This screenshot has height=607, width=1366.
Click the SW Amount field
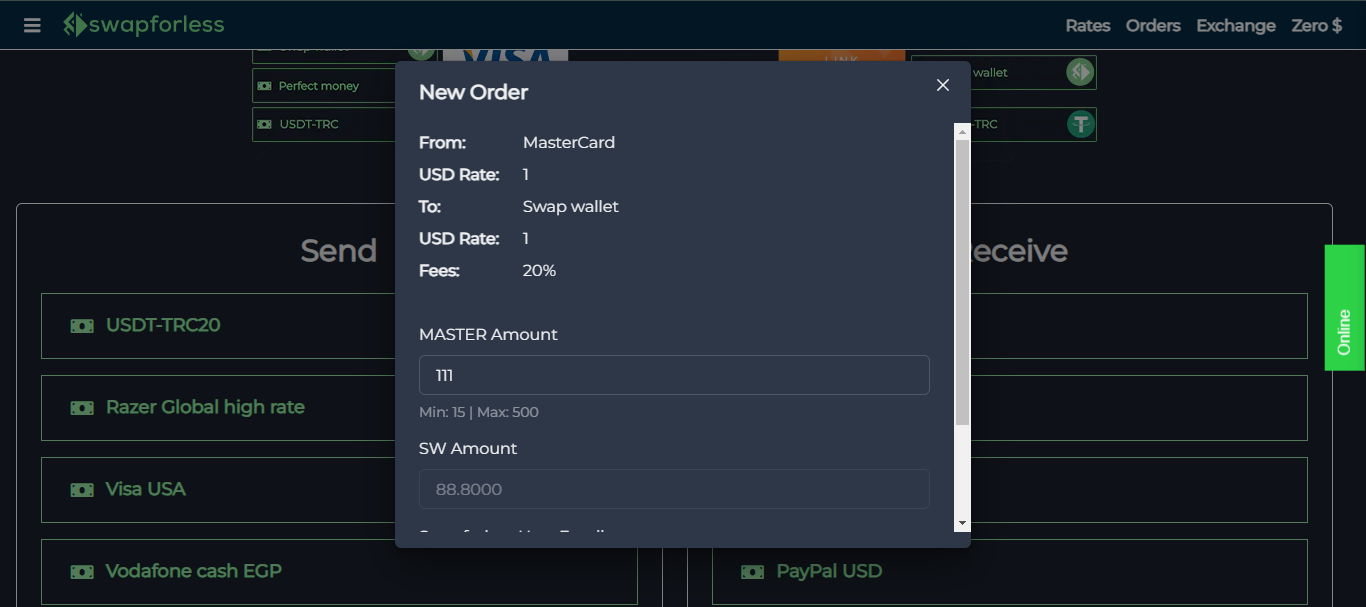[673, 489]
